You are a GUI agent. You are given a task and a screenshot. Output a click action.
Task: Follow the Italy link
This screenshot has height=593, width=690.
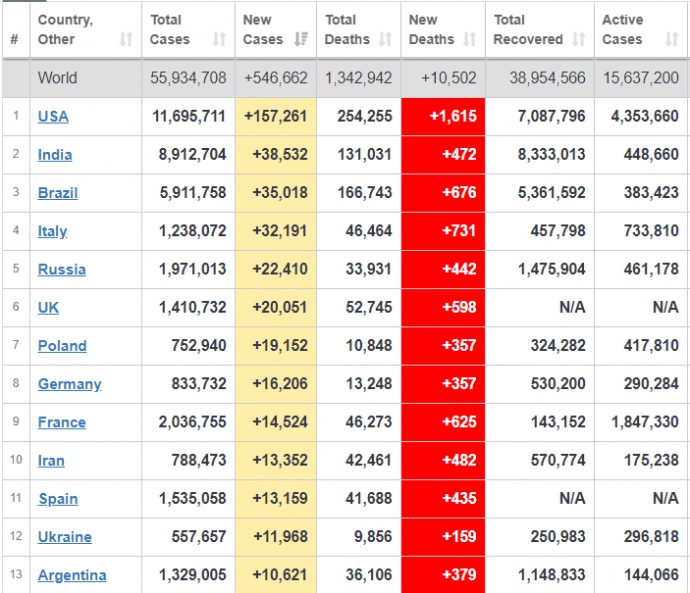(52, 231)
